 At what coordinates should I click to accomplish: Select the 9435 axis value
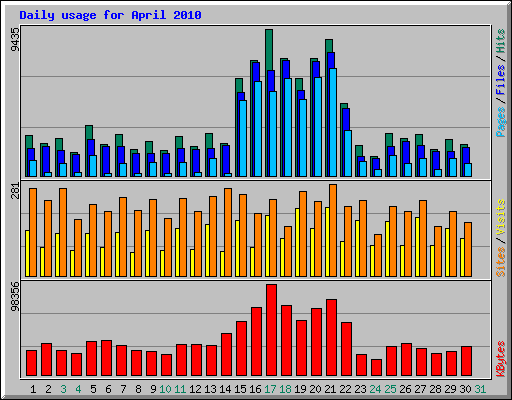15,39
